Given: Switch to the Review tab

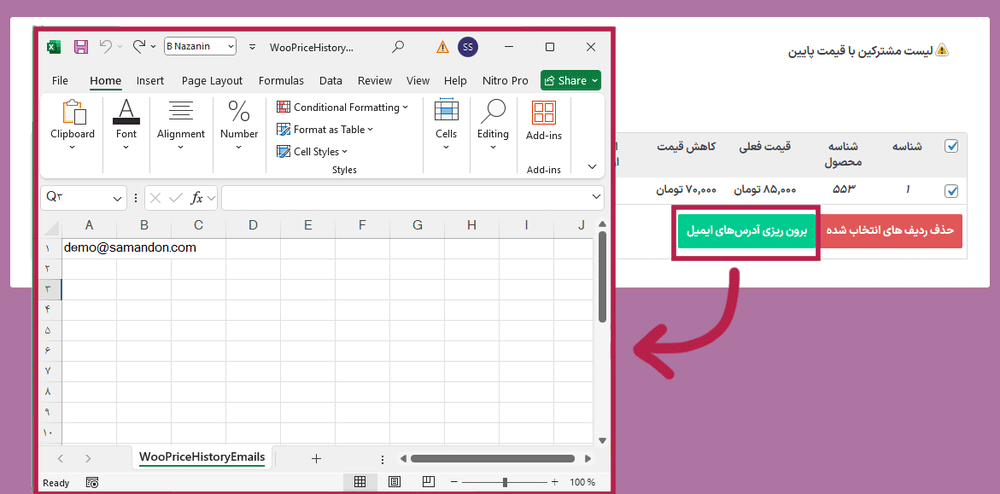Looking at the screenshot, I should click(x=374, y=80).
